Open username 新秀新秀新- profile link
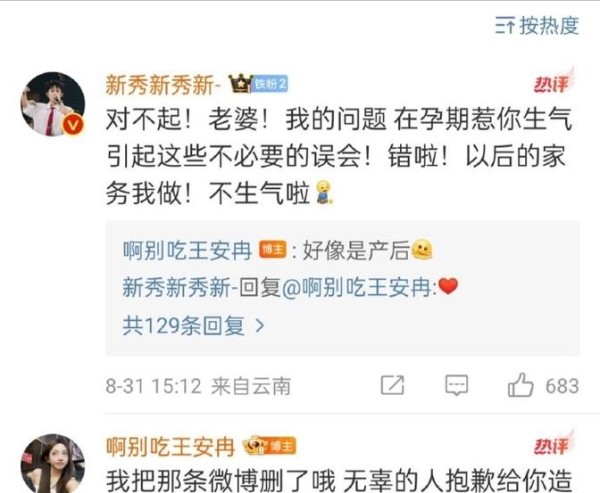The height and width of the screenshot is (493, 600). tap(163, 84)
